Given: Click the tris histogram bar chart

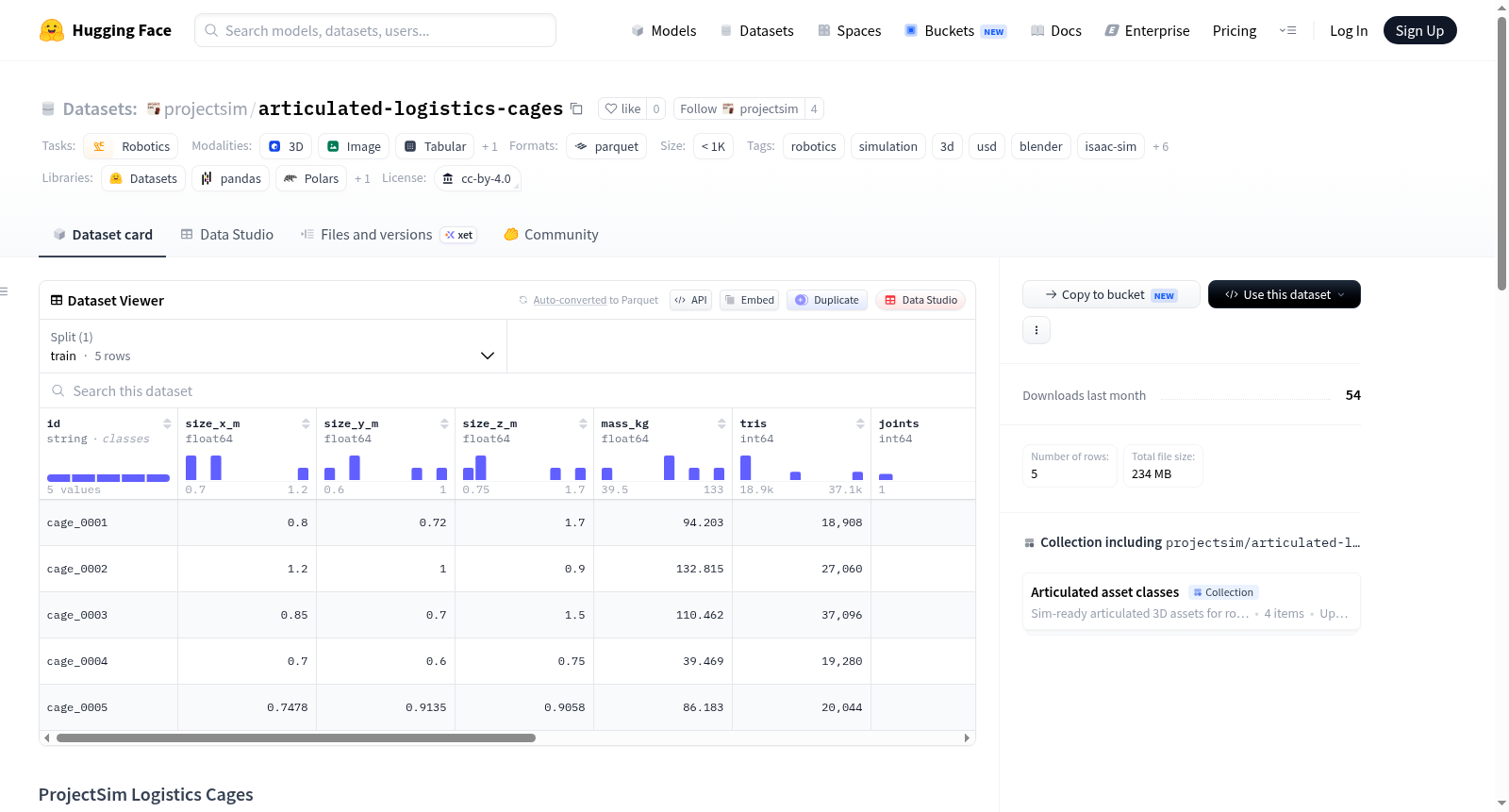Looking at the screenshot, I should point(802,467).
